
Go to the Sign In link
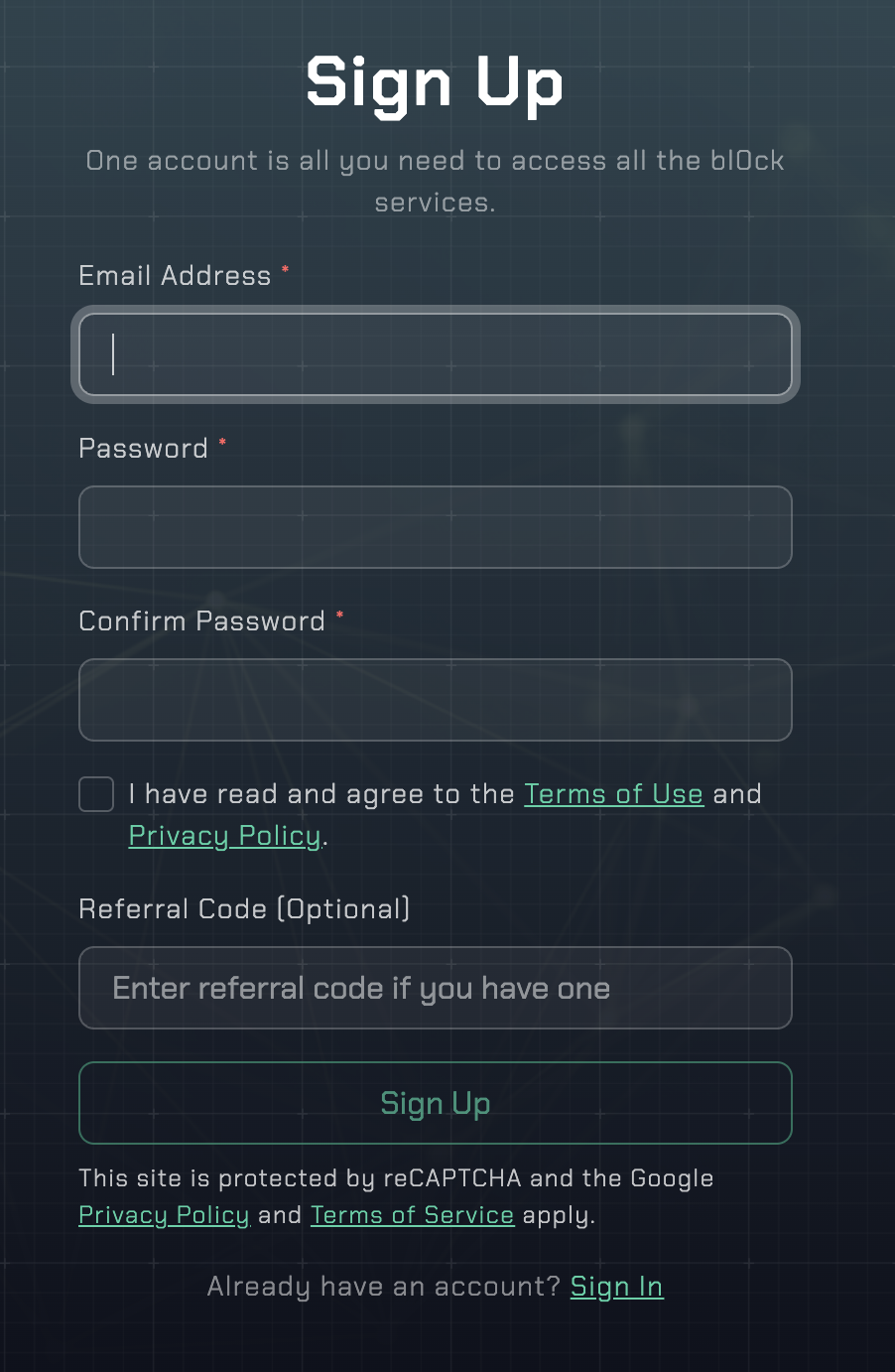tap(616, 1287)
